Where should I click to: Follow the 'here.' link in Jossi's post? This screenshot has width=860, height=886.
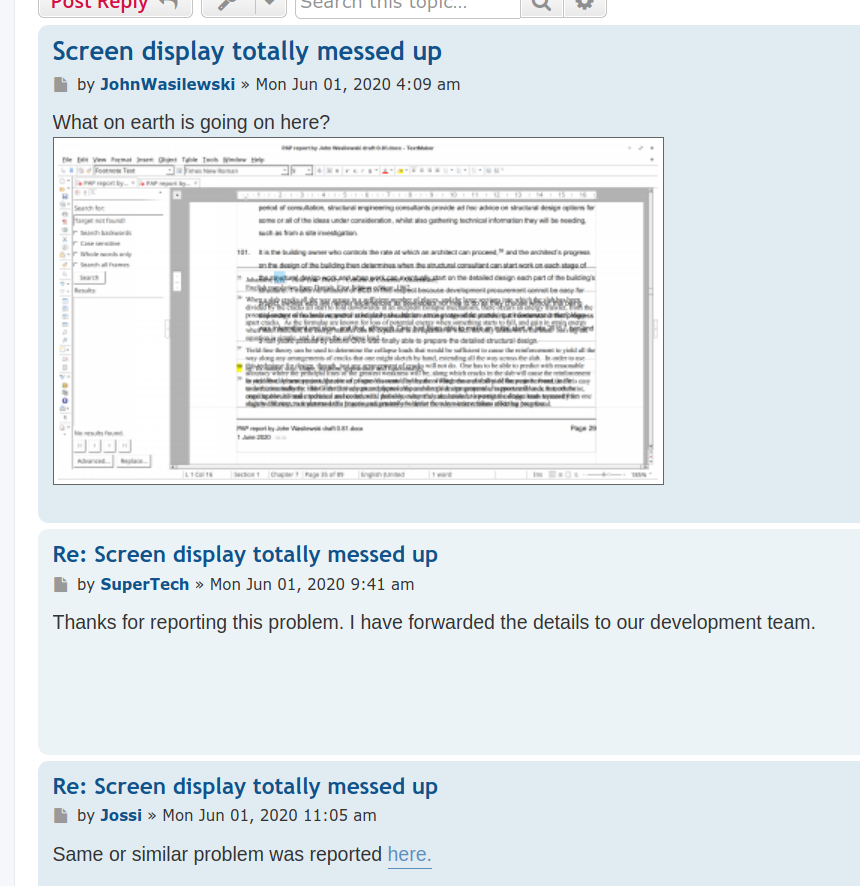(x=409, y=855)
